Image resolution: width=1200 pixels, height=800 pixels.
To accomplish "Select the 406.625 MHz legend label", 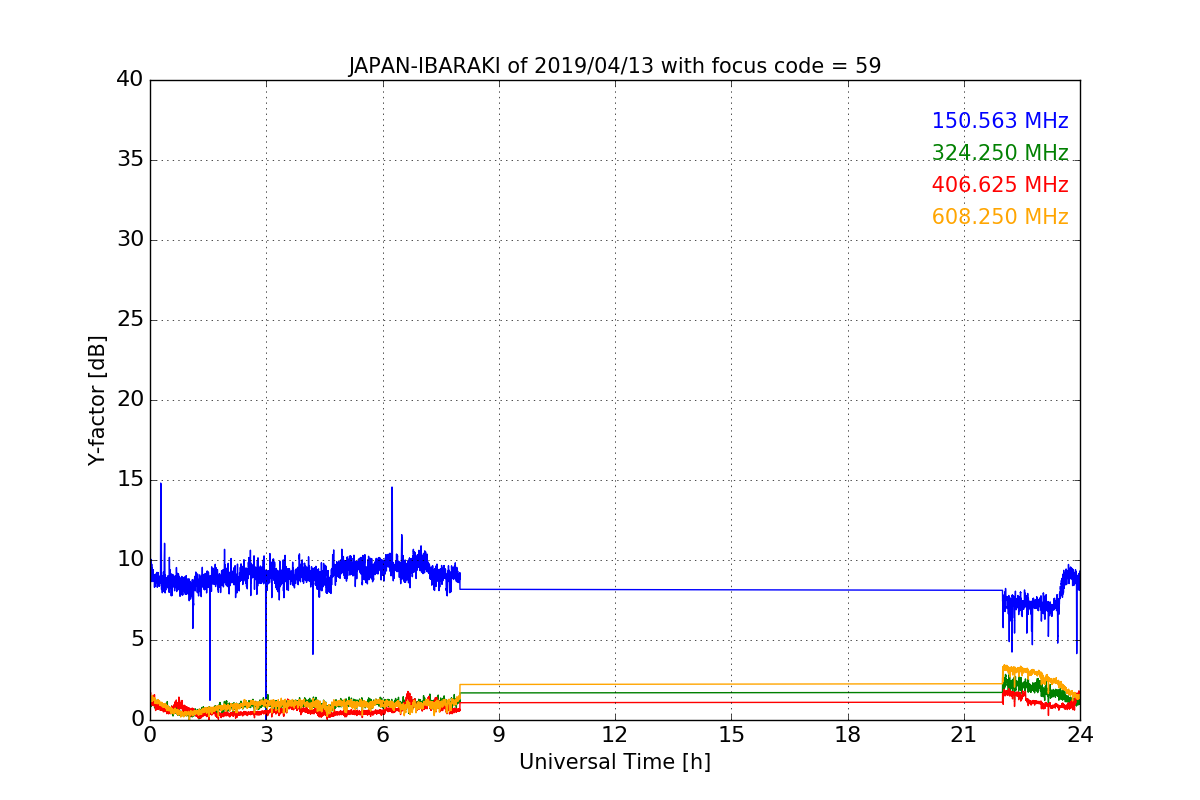I will [x=1000, y=185].
